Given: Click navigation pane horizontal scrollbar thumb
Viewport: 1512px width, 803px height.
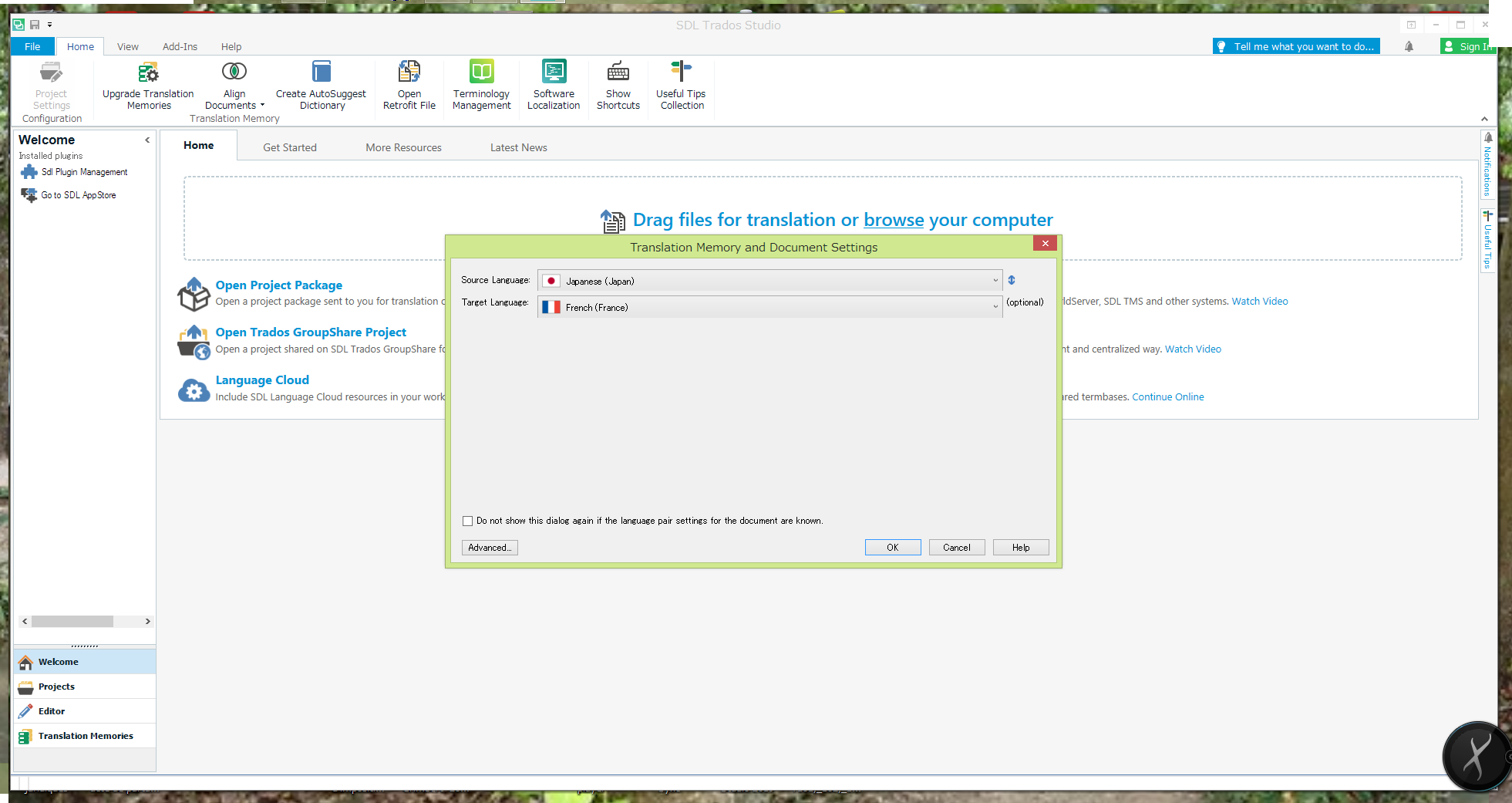Looking at the screenshot, I should pos(72,622).
